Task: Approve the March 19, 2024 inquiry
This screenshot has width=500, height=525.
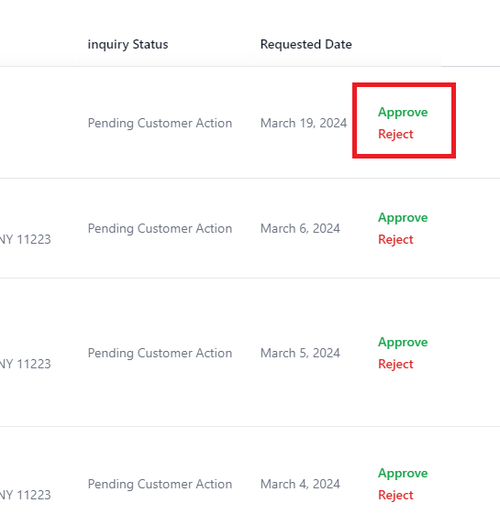Action: coord(403,112)
